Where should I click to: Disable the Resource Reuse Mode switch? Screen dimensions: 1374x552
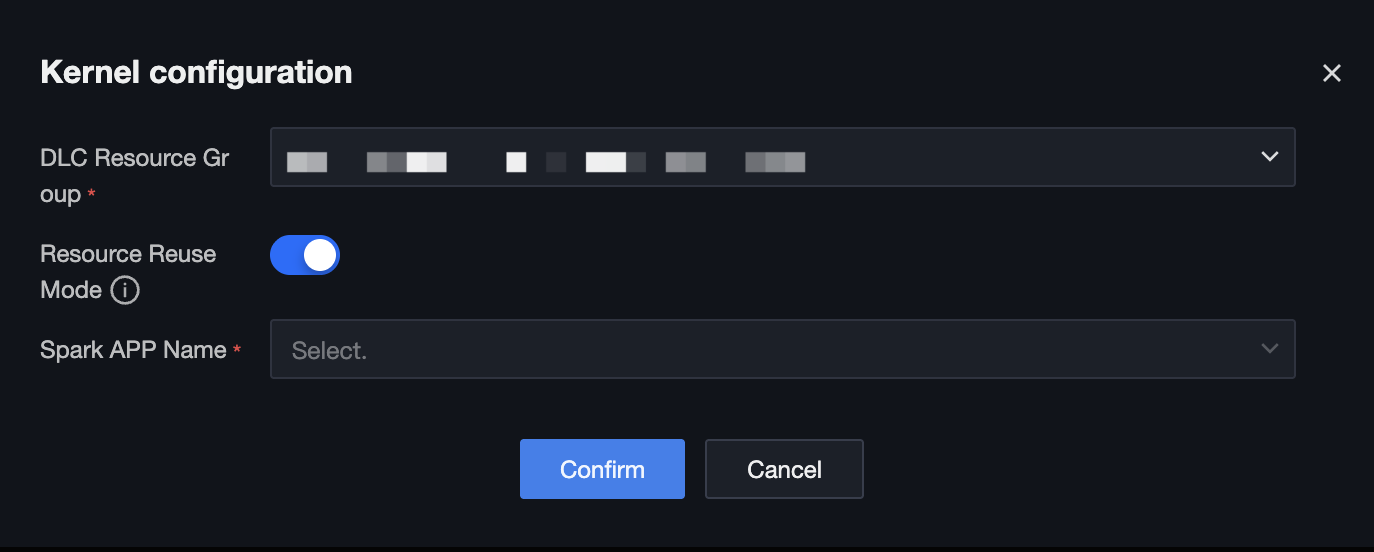305,256
